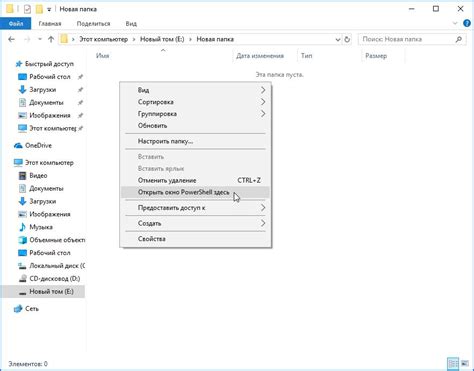Screen dimensions: 474x371
Task: Open the Help question mark icon
Action: pyautogui.click(x=467, y=23)
